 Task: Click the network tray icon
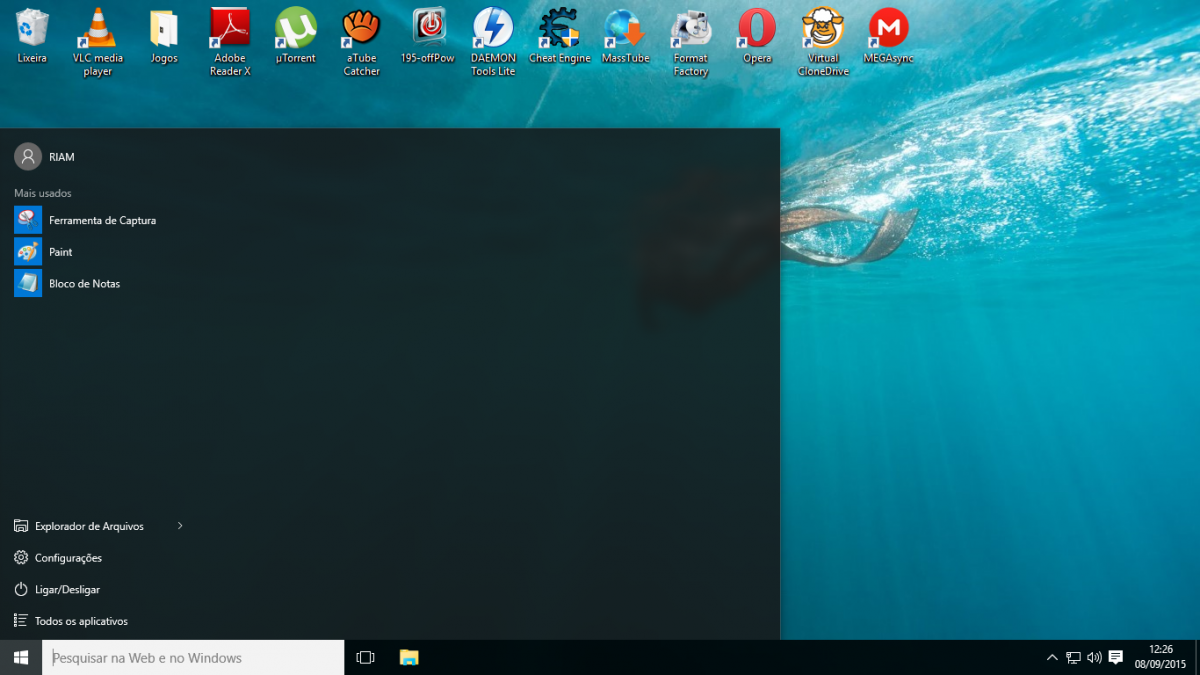pyautogui.click(x=1073, y=657)
